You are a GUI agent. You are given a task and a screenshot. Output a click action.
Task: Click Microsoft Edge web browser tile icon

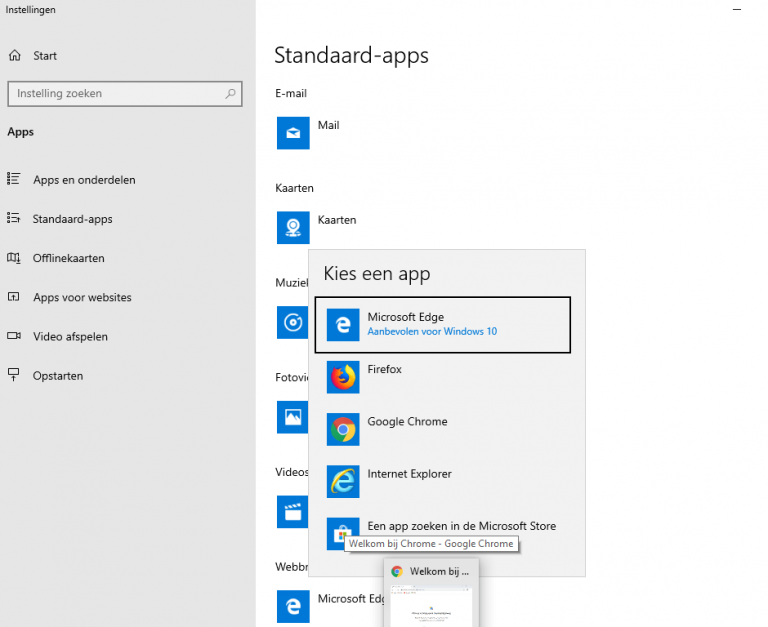[x=293, y=606]
